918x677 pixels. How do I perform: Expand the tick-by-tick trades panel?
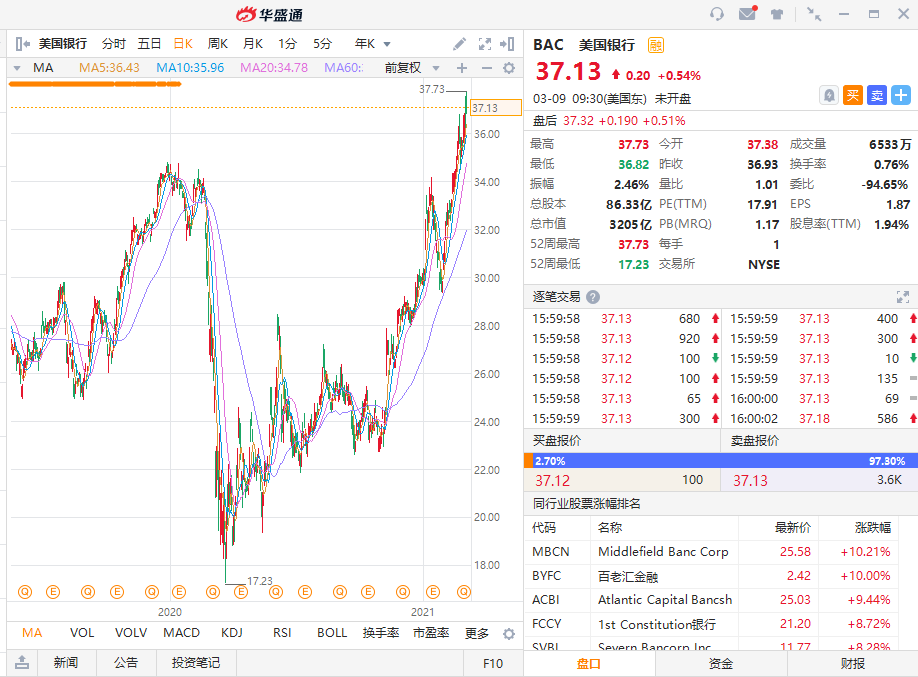pyautogui.click(x=903, y=297)
